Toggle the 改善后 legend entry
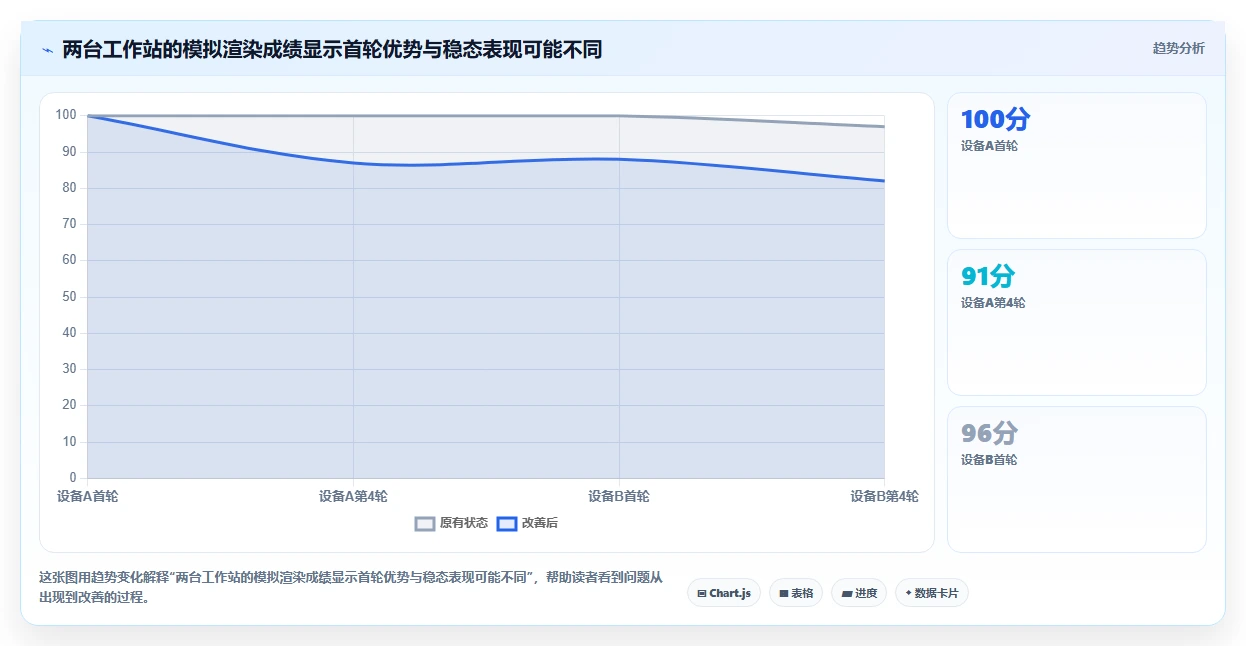Screen dimensions: 1246x646 tap(527, 523)
